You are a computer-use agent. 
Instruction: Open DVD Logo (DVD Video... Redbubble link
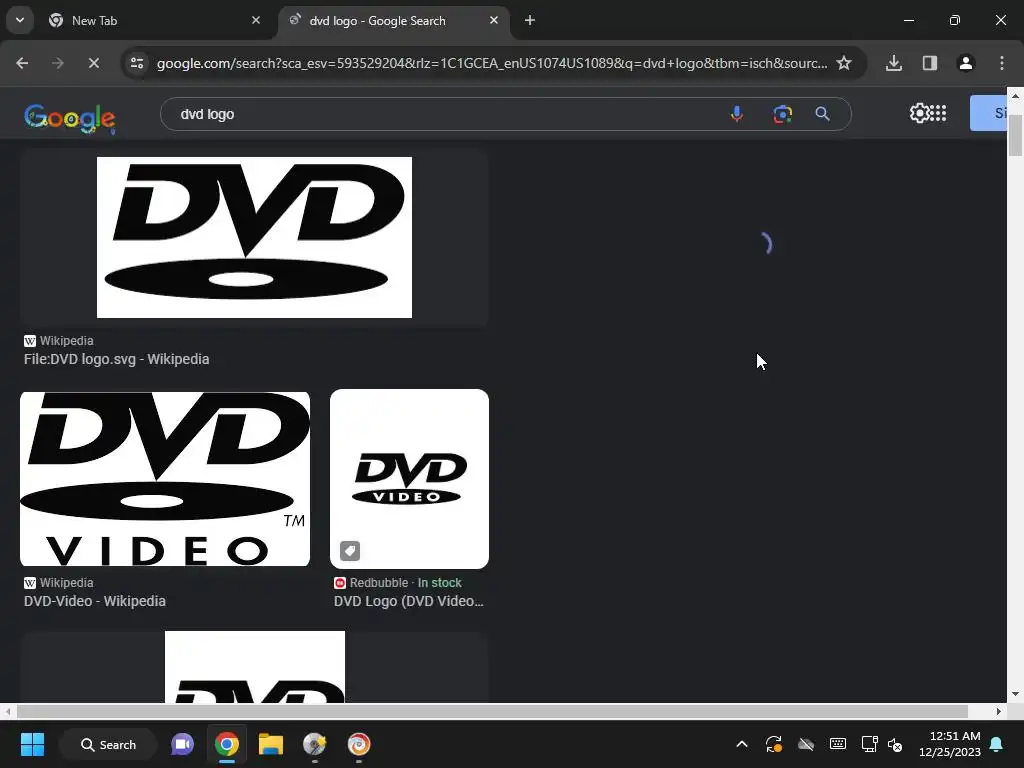pyautogui.click(x=409, y=601)
